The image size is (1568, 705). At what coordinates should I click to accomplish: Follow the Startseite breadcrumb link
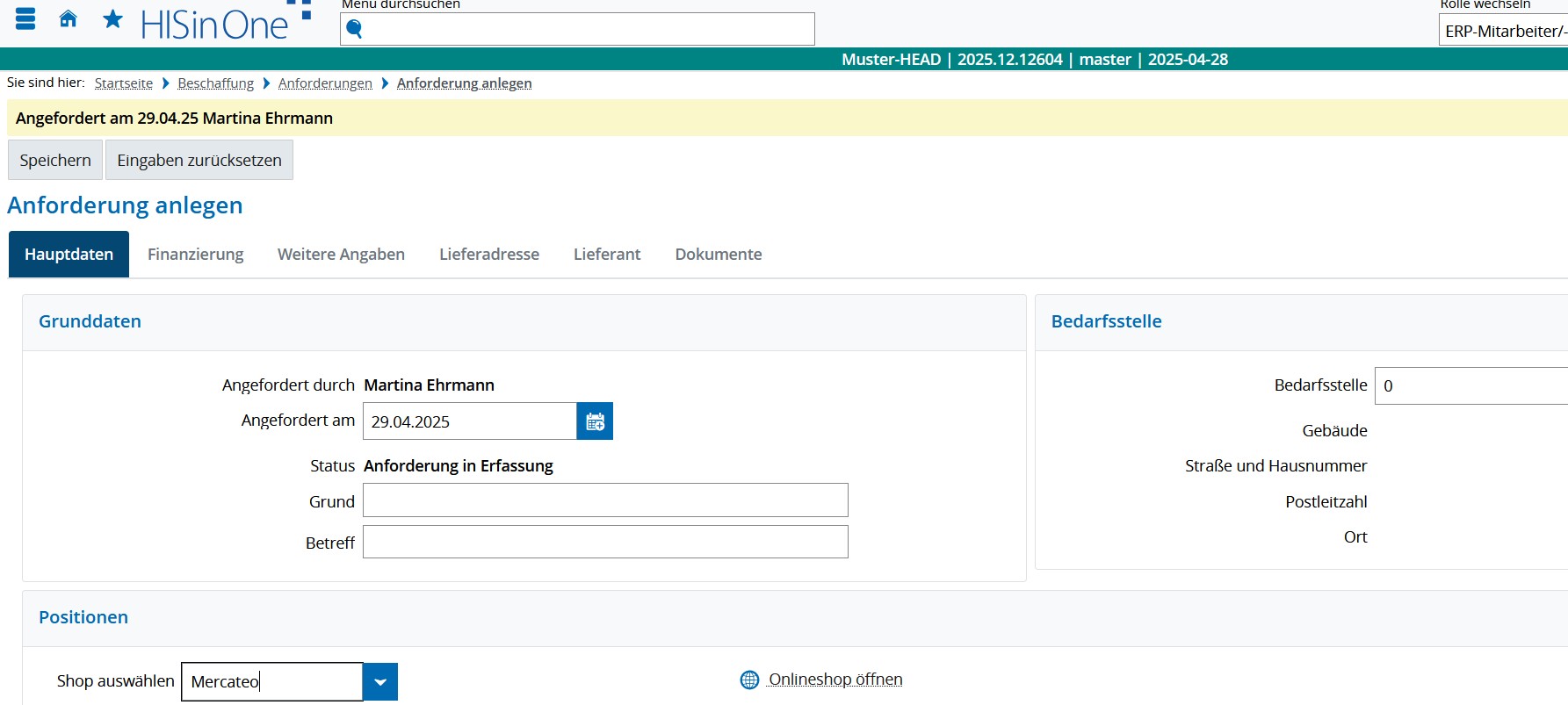[x=124, y=83]
